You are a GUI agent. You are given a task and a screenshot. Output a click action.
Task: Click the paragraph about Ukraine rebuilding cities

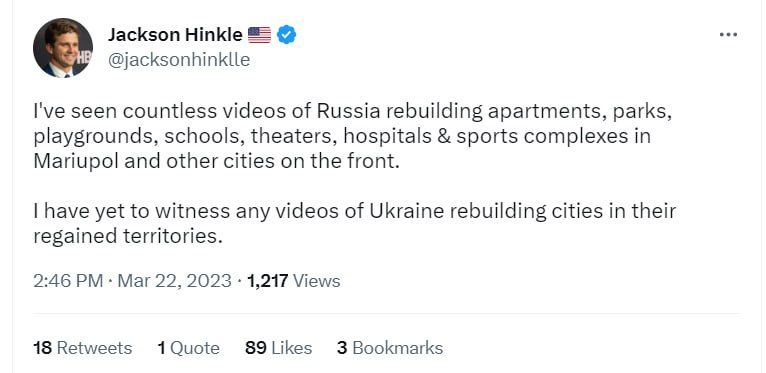click(x=355, y=224)
